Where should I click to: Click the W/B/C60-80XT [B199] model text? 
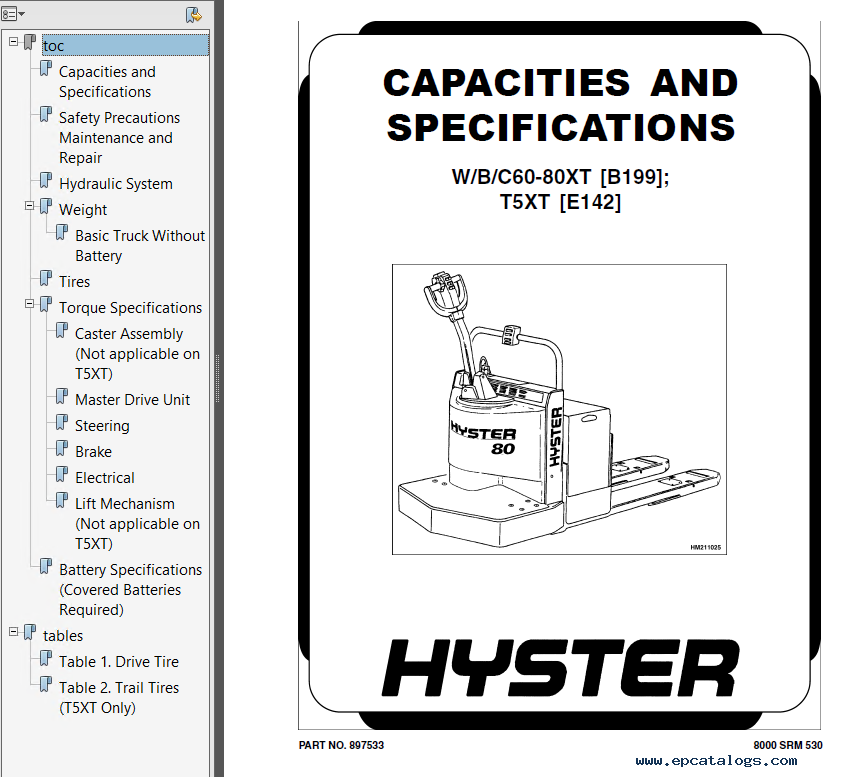tap(560, 177)
